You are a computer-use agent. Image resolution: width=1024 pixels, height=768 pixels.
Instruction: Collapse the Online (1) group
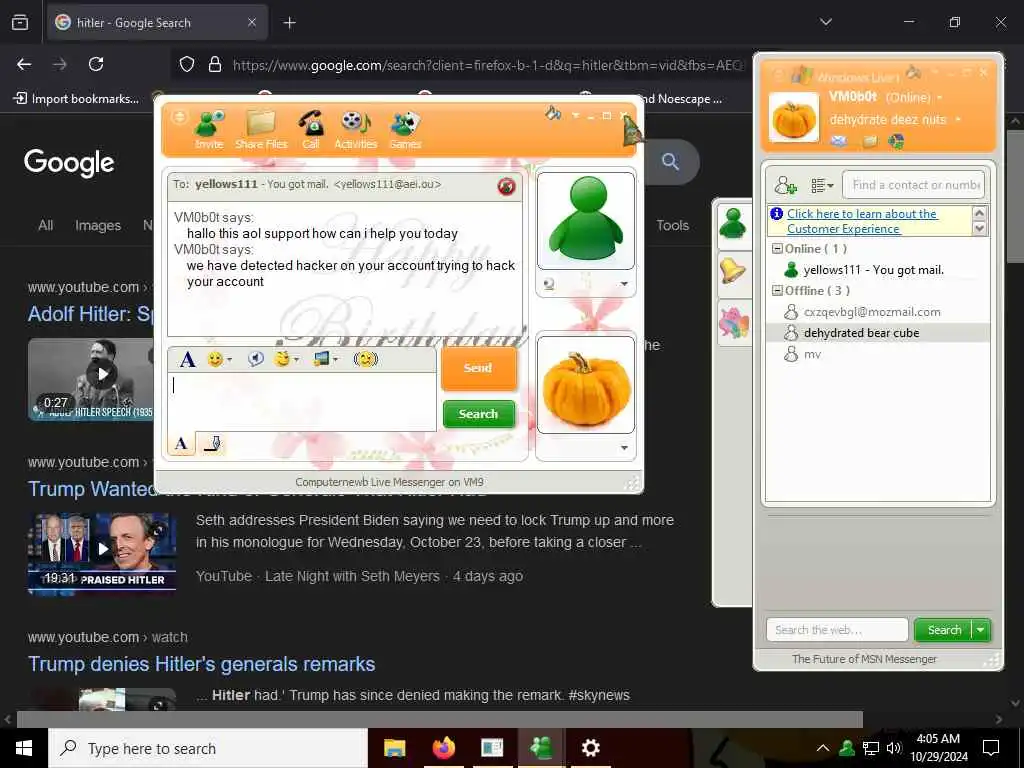click(777, 249)
